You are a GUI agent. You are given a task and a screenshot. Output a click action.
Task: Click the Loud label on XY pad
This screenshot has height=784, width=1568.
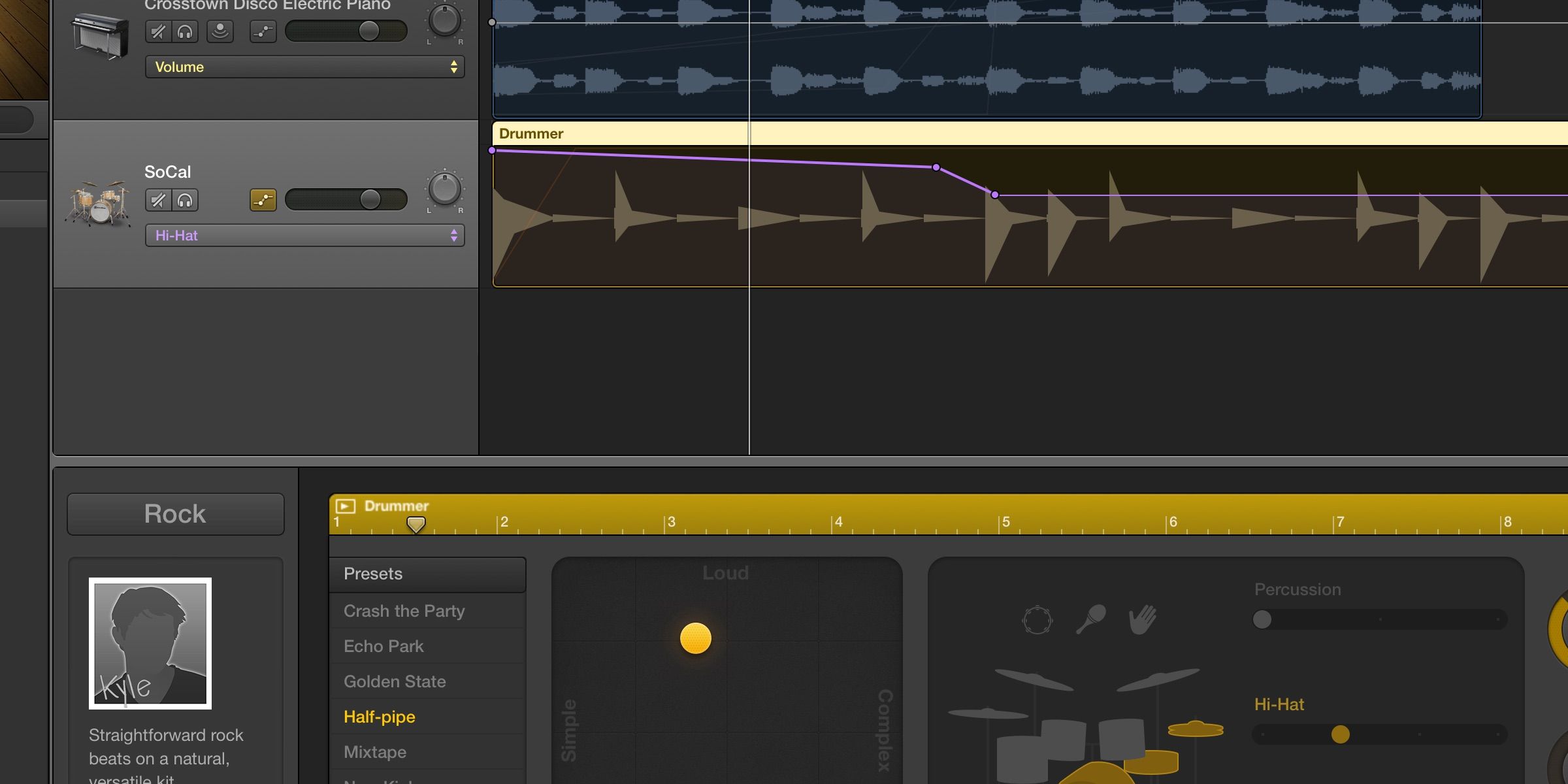[725, 573]
